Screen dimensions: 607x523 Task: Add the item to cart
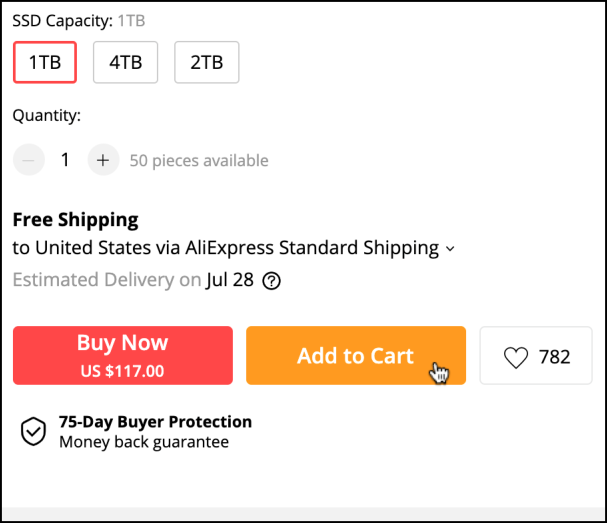tap(355, 356)
